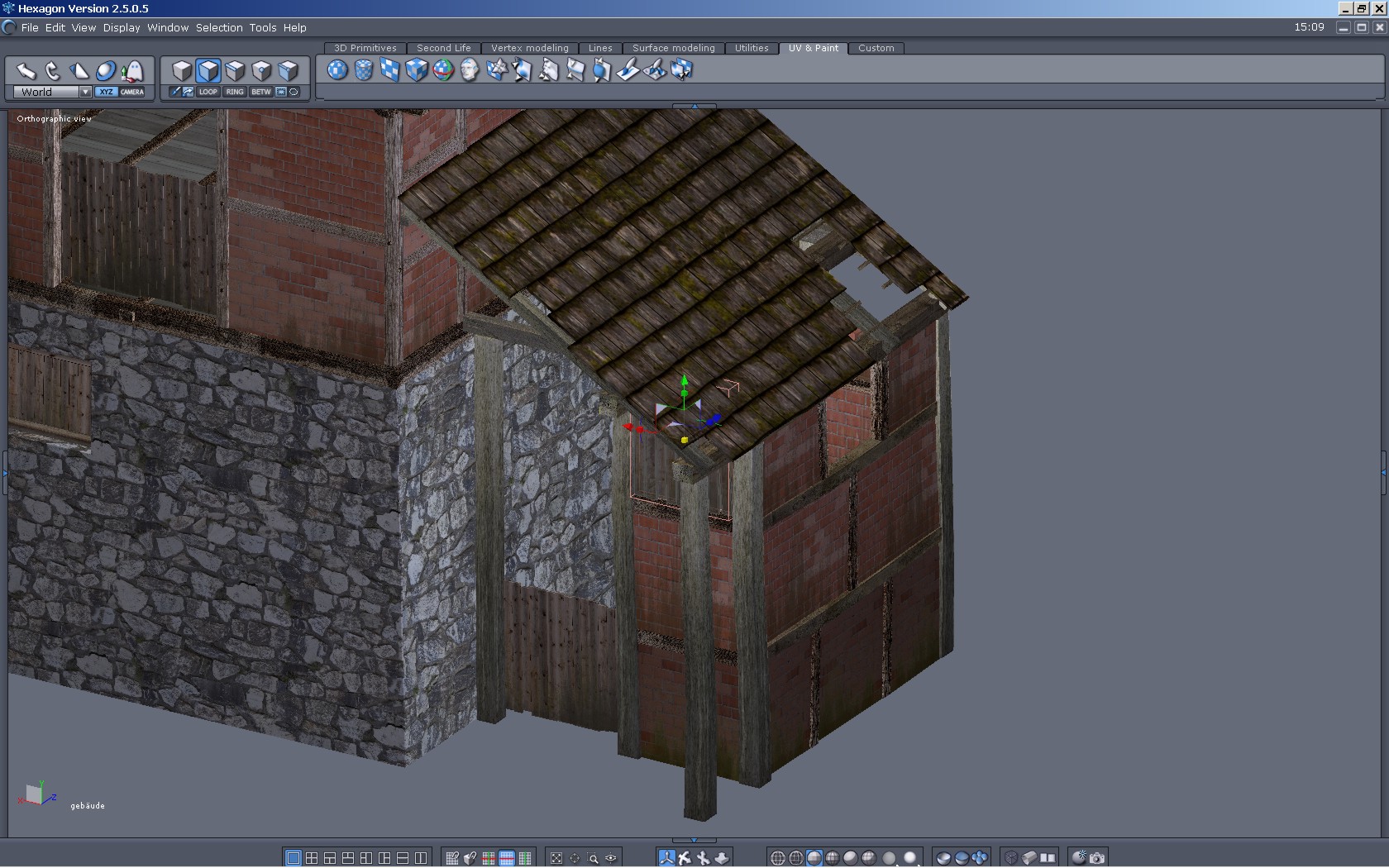Click the cylinder UV mapping icon

pos(364,70)
